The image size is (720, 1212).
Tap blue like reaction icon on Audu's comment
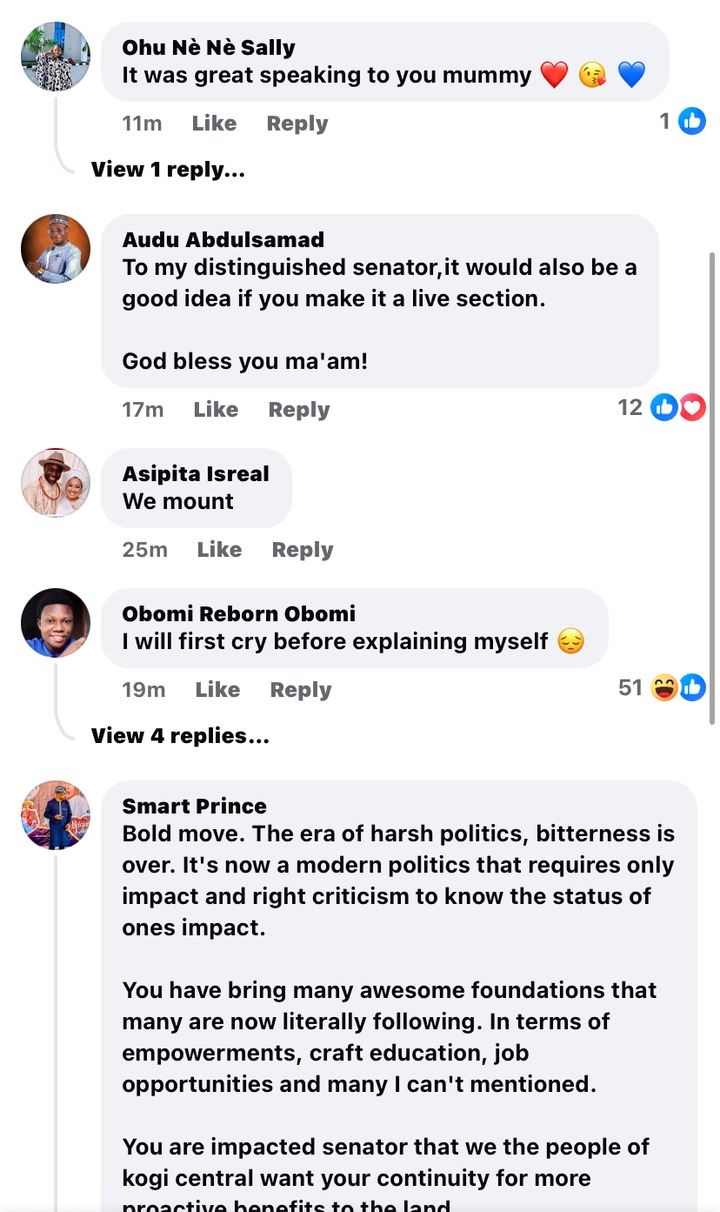tap(664, 407)
